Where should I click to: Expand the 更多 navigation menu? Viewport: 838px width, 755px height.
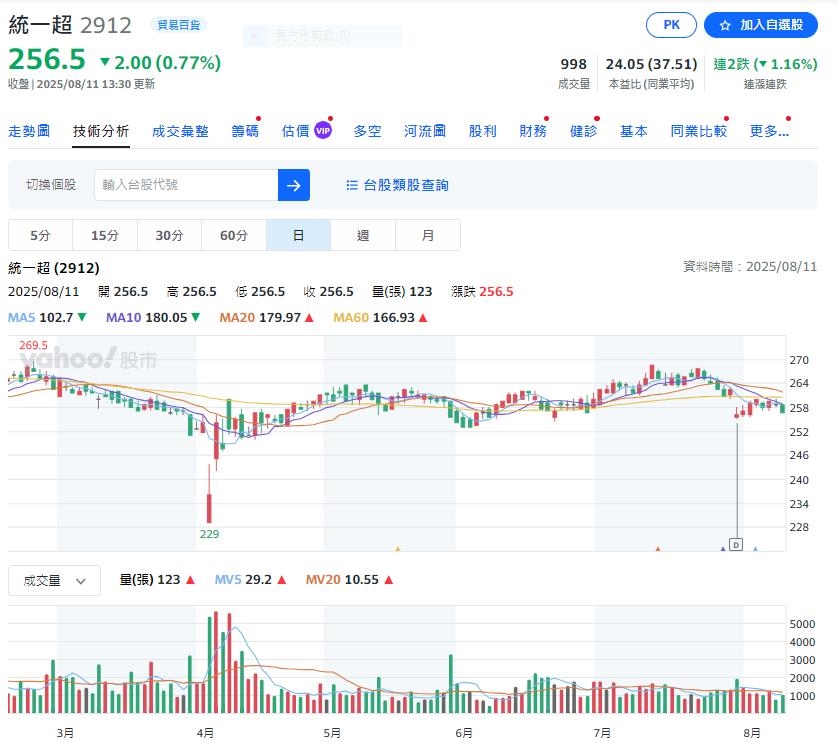(x=768, y=129)
